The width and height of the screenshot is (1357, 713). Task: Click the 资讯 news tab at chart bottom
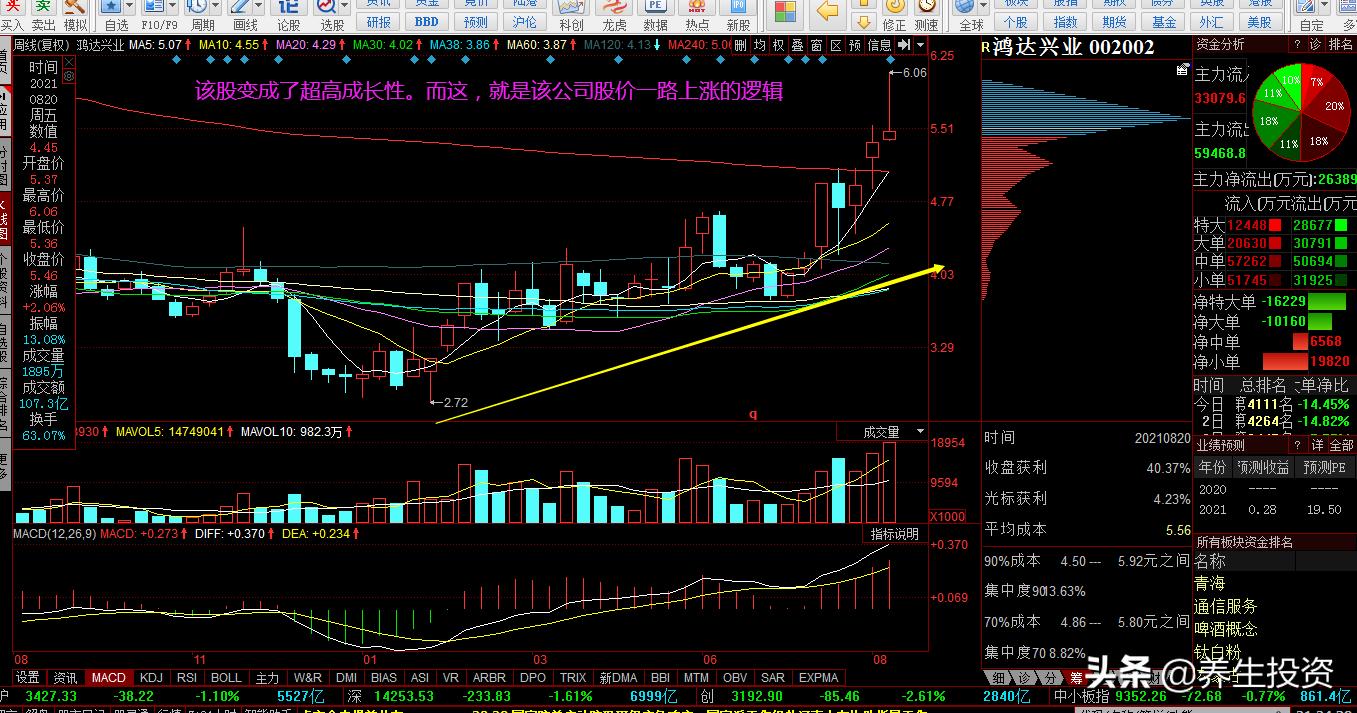click(66, 677)
